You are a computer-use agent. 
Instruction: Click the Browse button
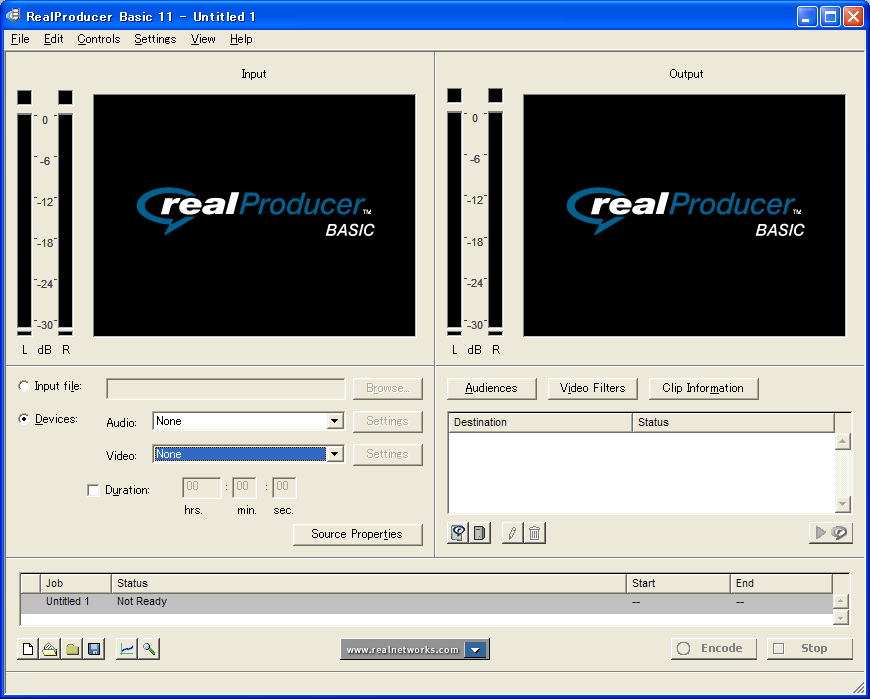point(388,388)
